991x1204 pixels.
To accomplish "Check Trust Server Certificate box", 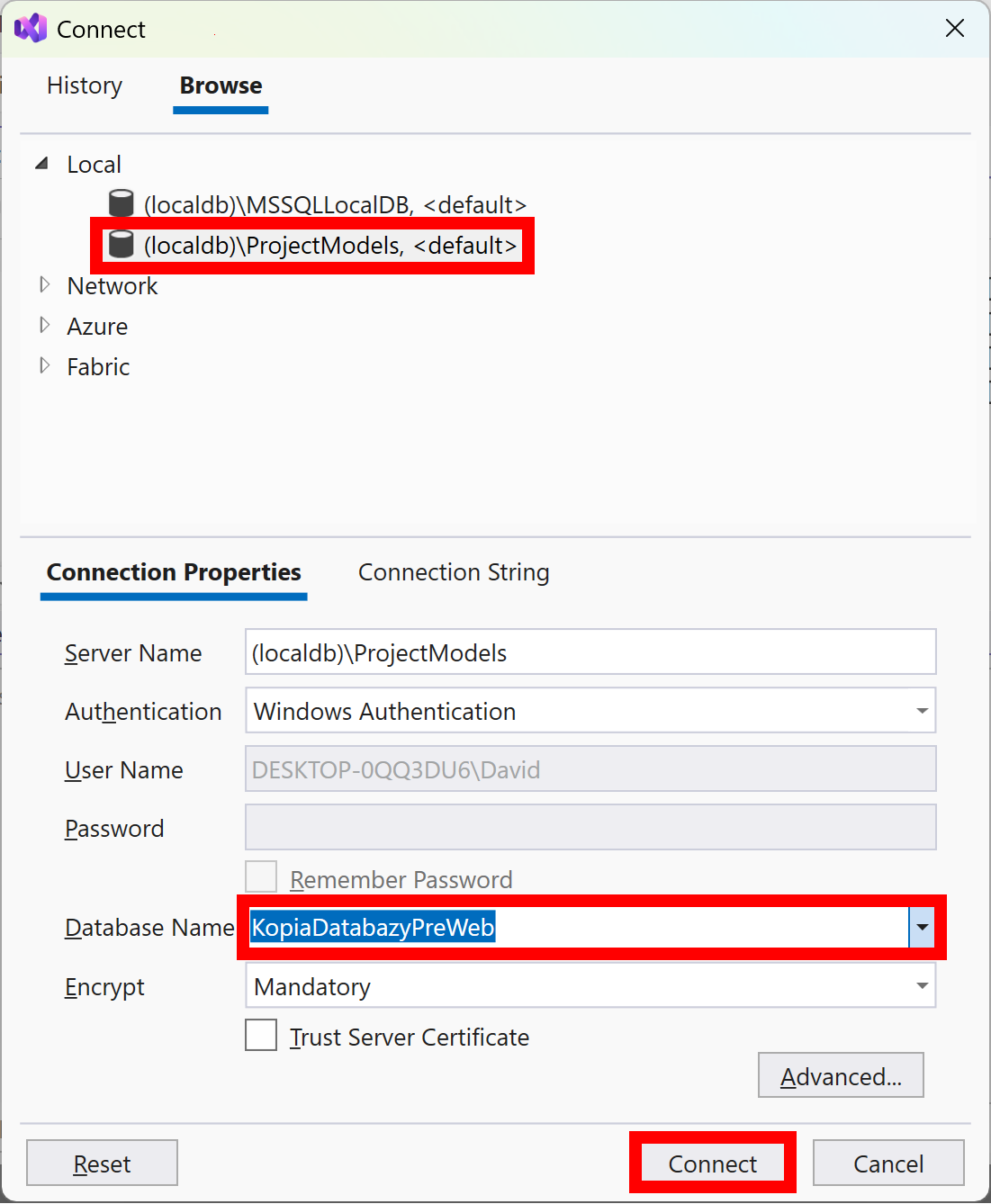I will pos(261,1035).
